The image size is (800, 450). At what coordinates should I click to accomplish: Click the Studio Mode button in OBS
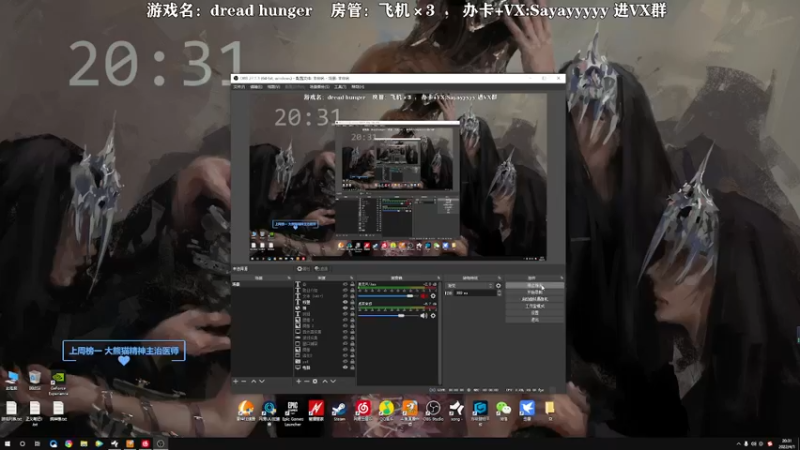pyautogui.click(x=535, y=306)
